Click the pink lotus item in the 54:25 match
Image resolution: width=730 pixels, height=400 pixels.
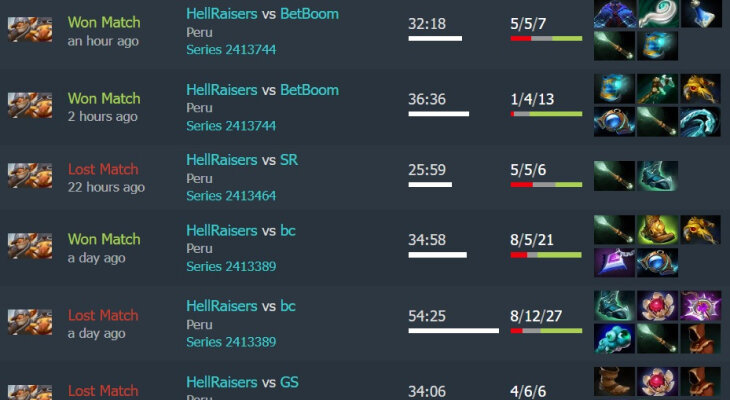click(x=657, y=306)
